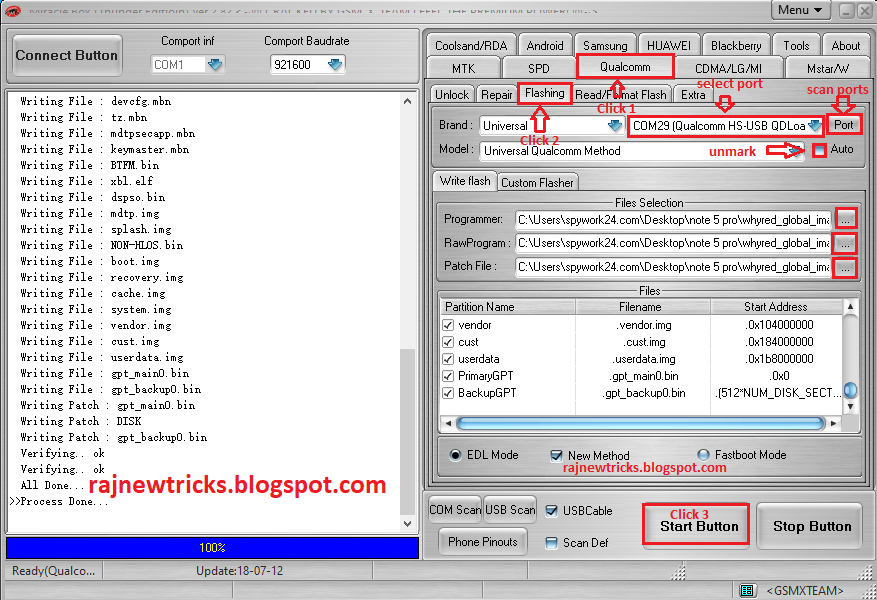This screenshot has width=877, height=600.
Task: Open the Extra sub-tab
Action: coord(693,95)
